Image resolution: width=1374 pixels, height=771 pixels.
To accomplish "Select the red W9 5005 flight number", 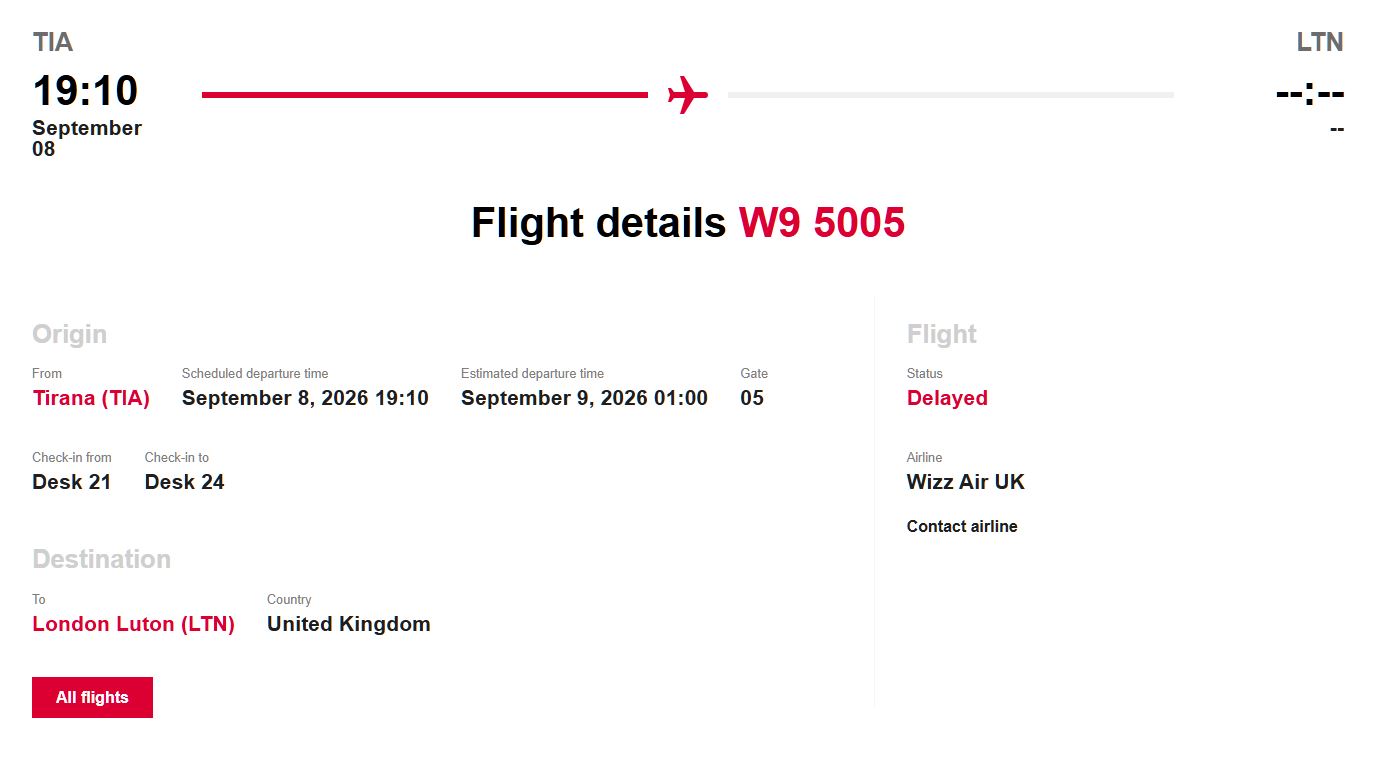I will click(822, 222).
